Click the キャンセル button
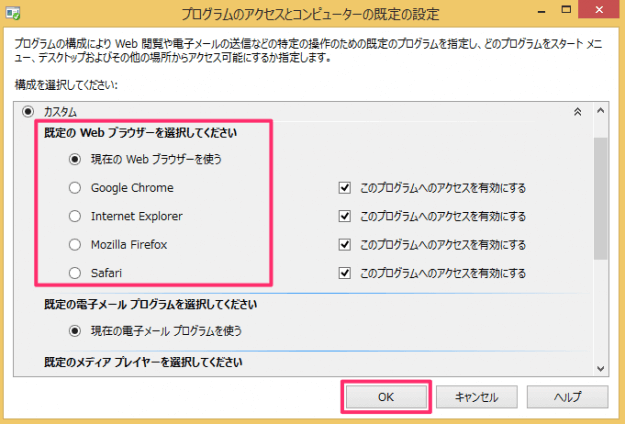The height and width of the screenshot is (424, 625). [477, 397]
